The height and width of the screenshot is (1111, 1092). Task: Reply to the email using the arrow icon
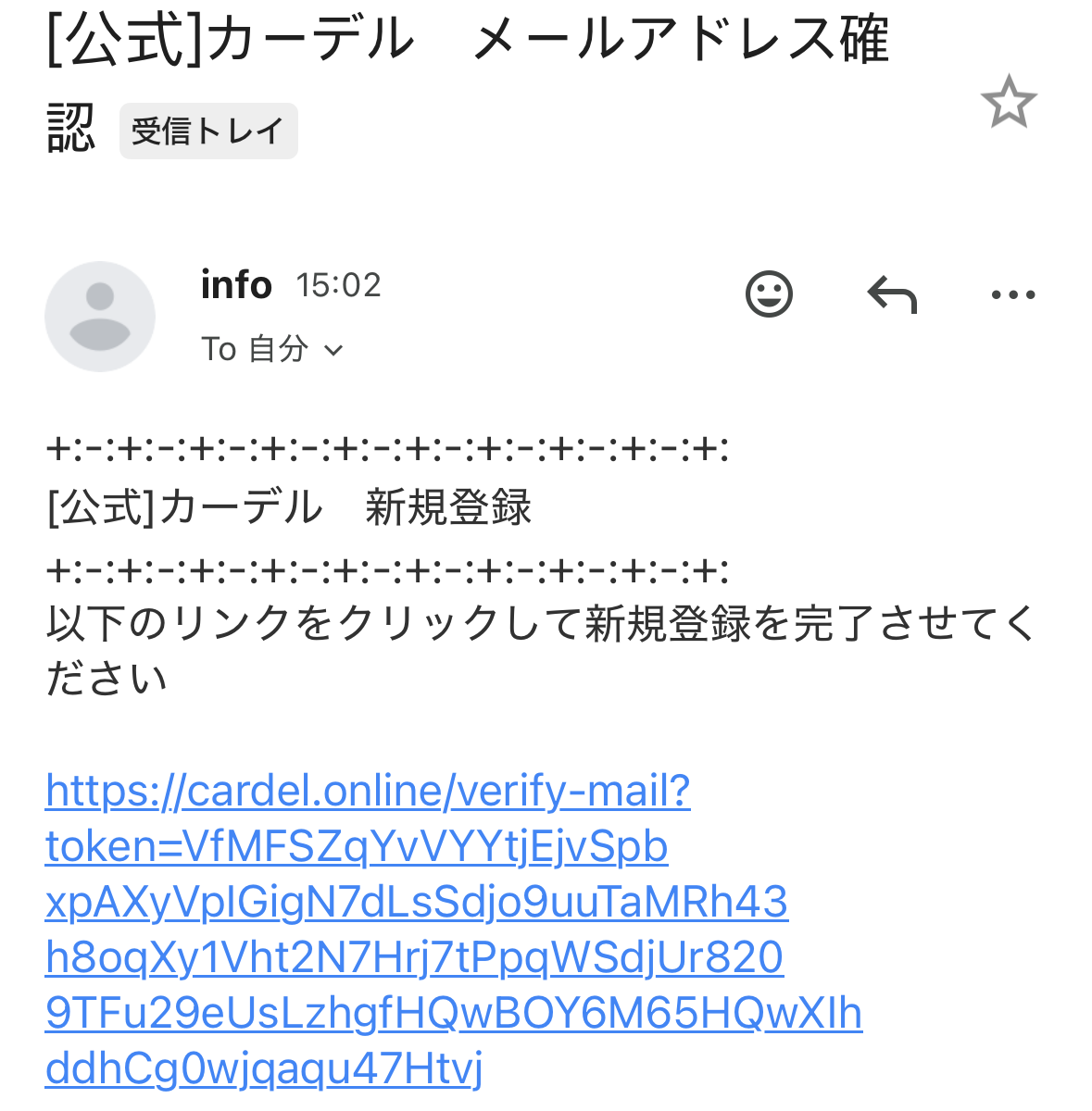pyautogui.click(x=891, y=295)
